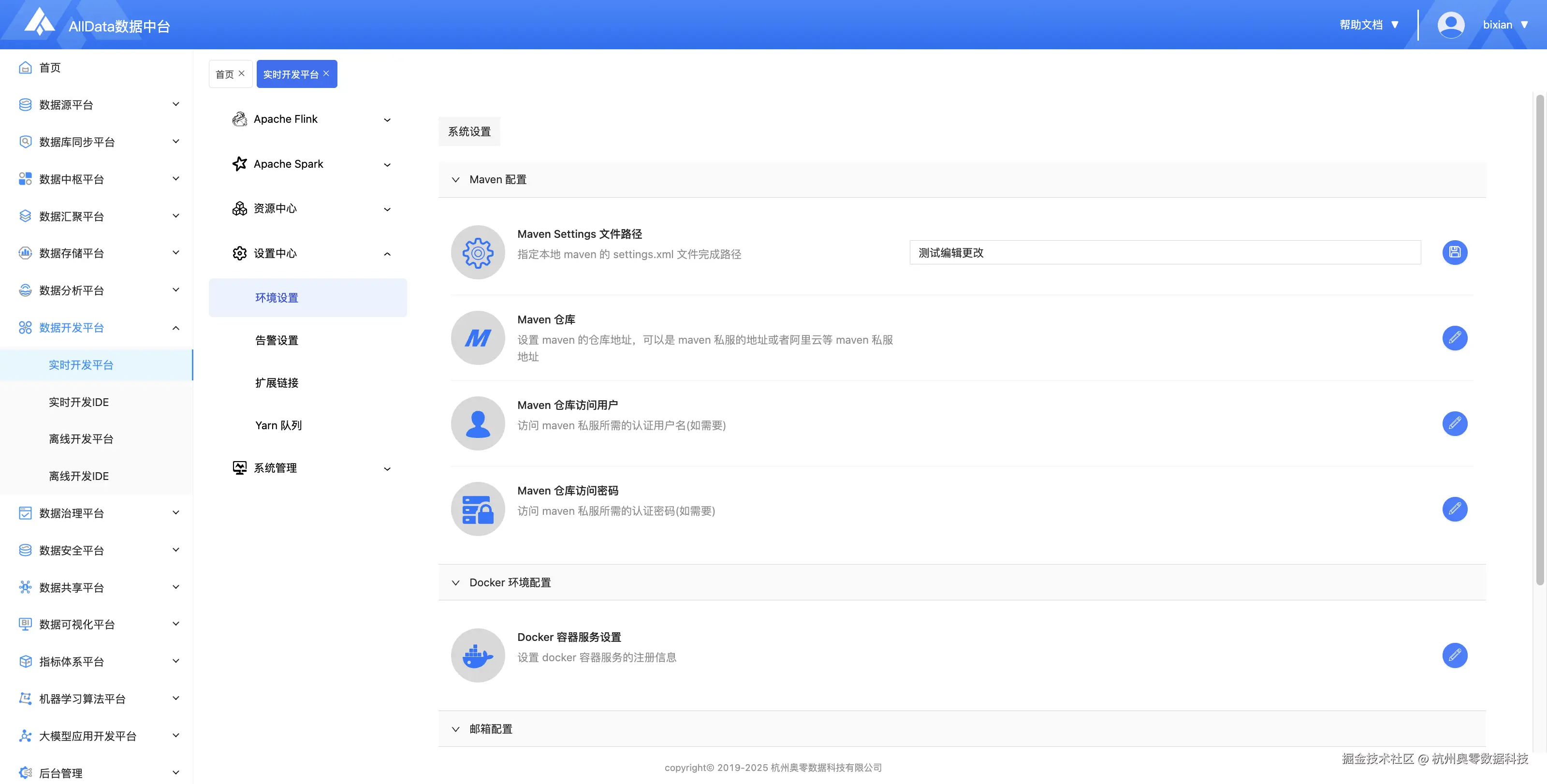Switch to the 首页 tab
This screenshot has height=784, width=1547.
(225, 73)
